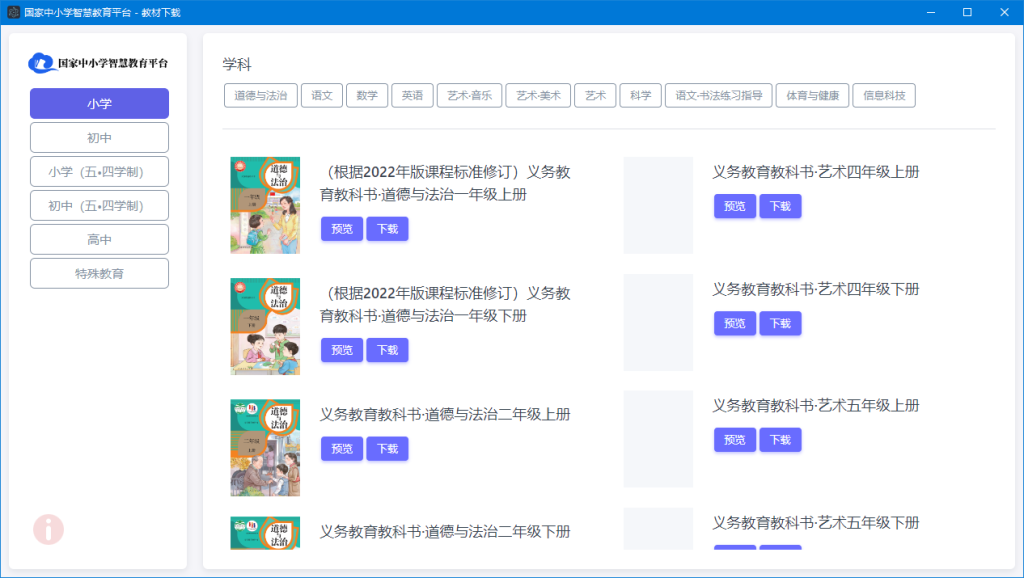The height and width of the screenshot is (578, 1024).
Task: Click title 道德与法治一年级上册
Action: pyautogui.click(x=445, y=184)
